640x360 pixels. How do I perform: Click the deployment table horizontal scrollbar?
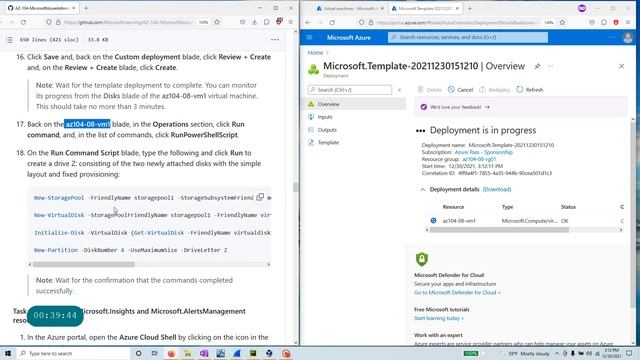click(x=499, y=230)
